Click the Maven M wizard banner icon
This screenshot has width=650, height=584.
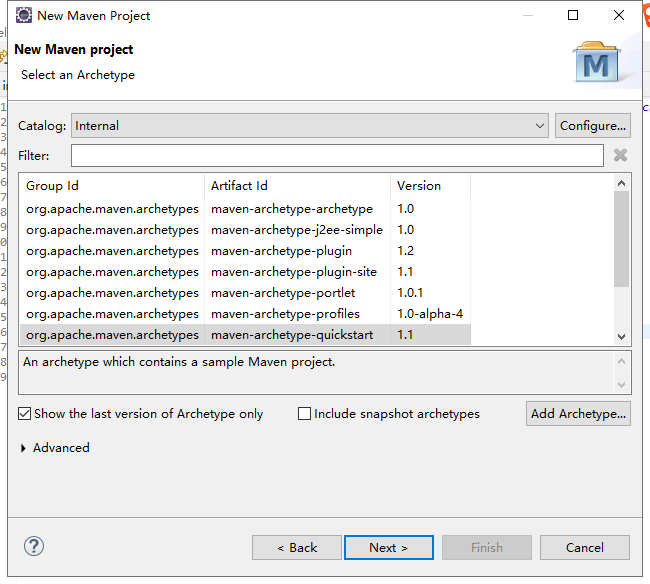(x=597, y=61)
